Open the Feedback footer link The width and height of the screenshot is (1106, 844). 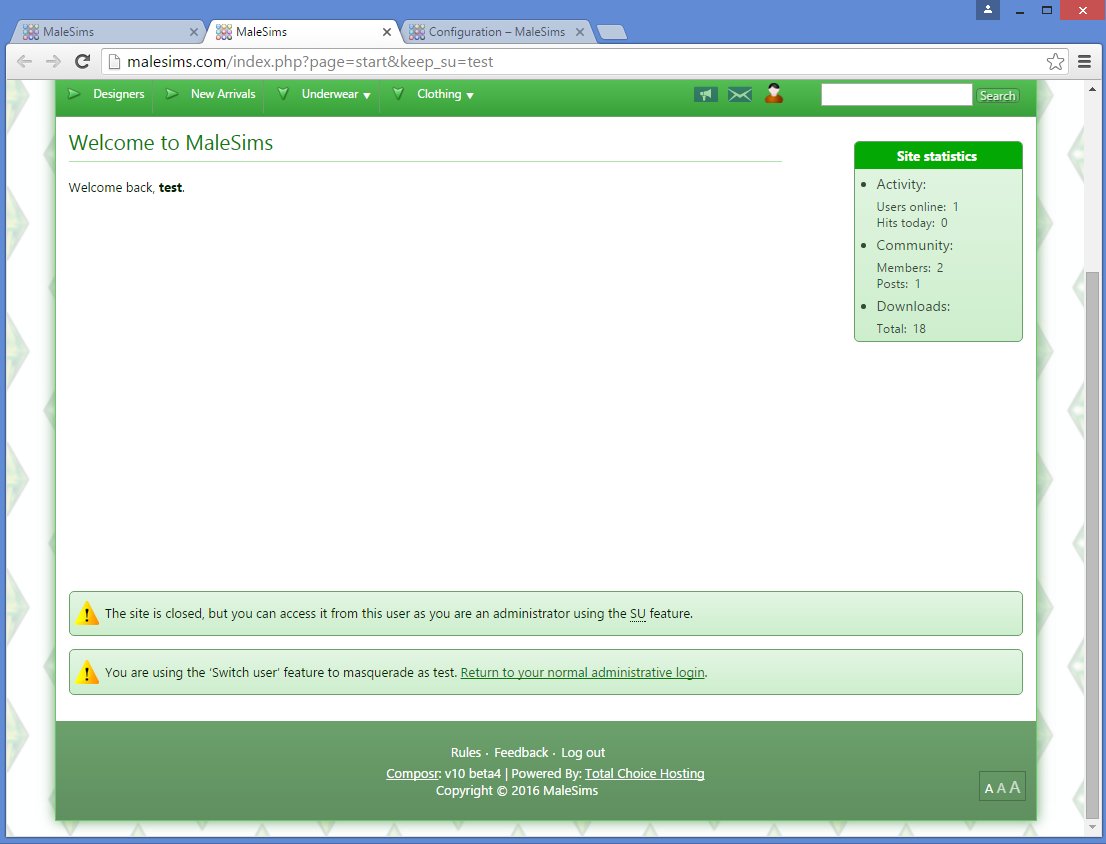coord(521,752)
